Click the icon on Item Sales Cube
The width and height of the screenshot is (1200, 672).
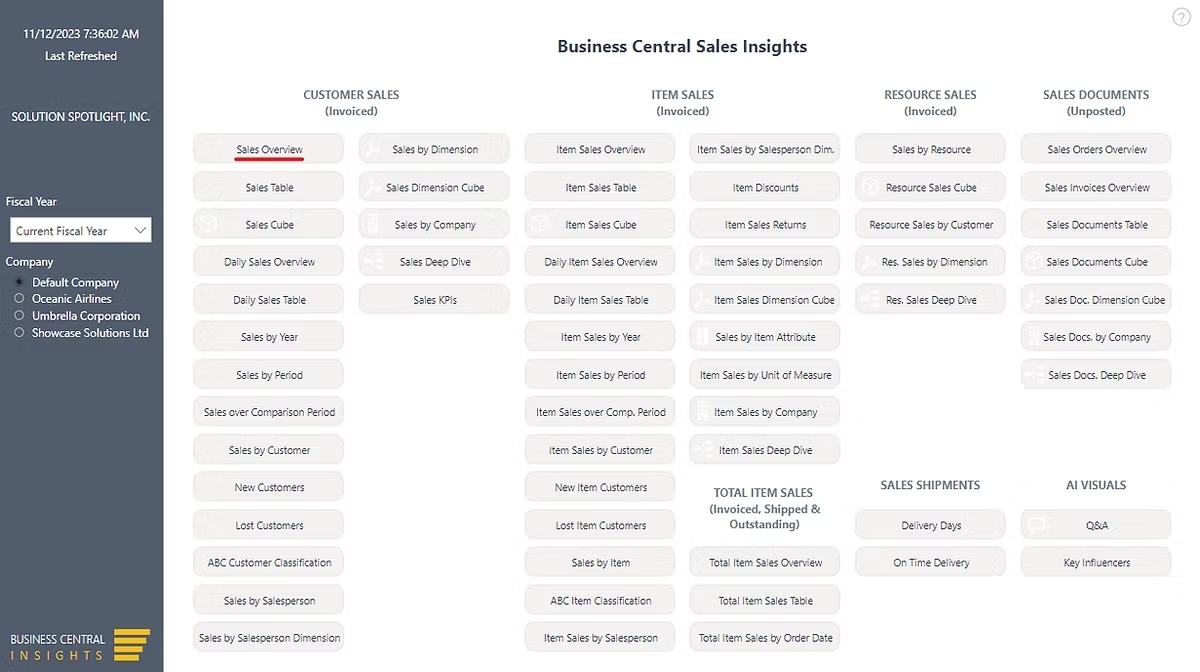point(539,224)
